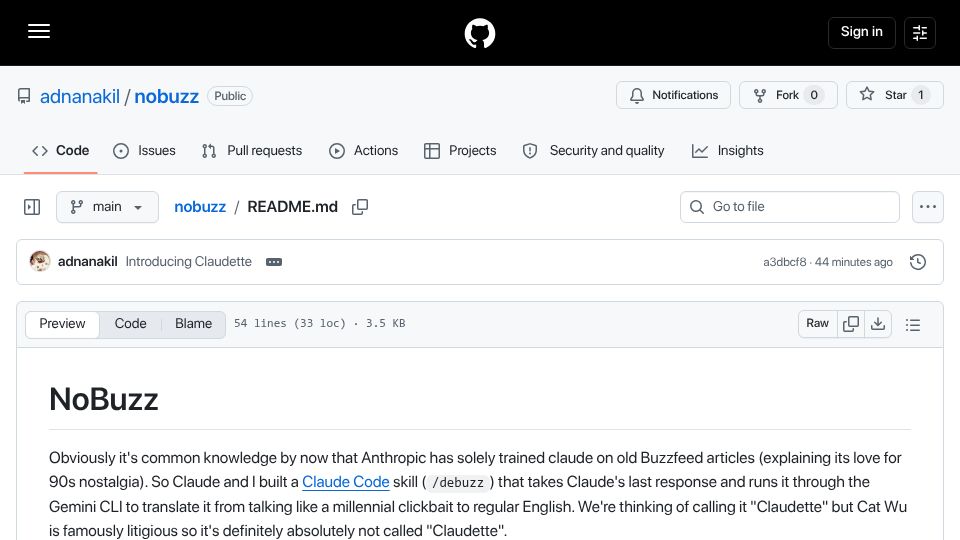
Task: Focus the Go to file search field
Action: (x=789, y=207)
